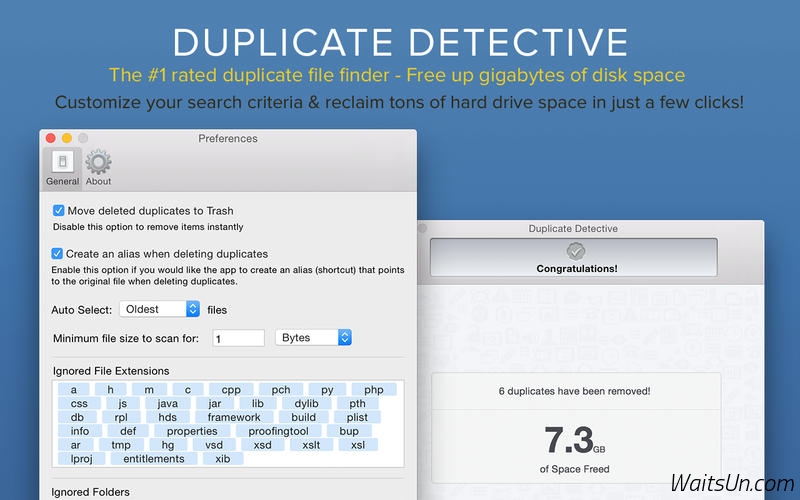Select the 'js' extension token
Screen dimensions: 800x500
coord(122,404)
